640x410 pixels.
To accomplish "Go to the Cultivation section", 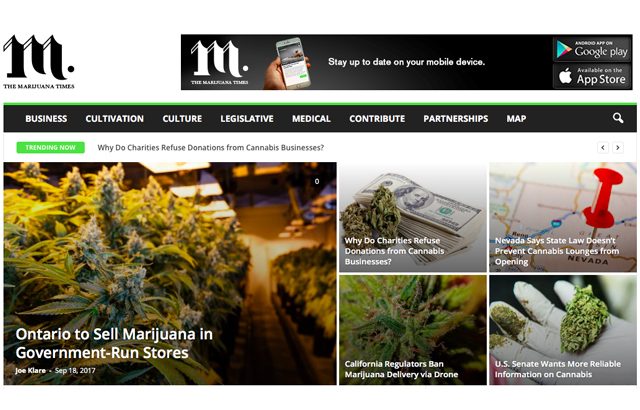I will (115, 119).
